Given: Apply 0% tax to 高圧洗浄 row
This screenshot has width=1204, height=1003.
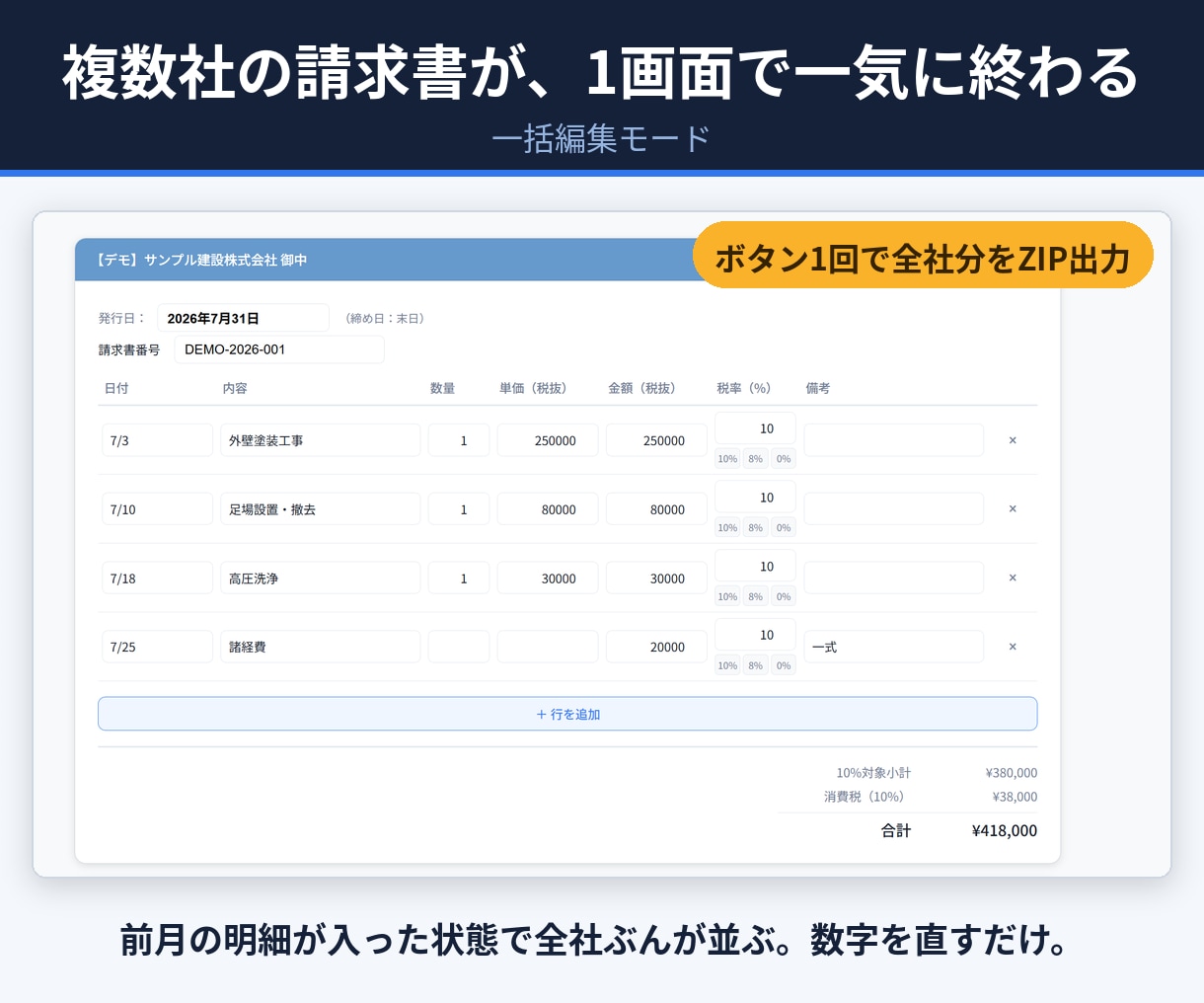Looking at the screenshot, I should coord(784,597).
